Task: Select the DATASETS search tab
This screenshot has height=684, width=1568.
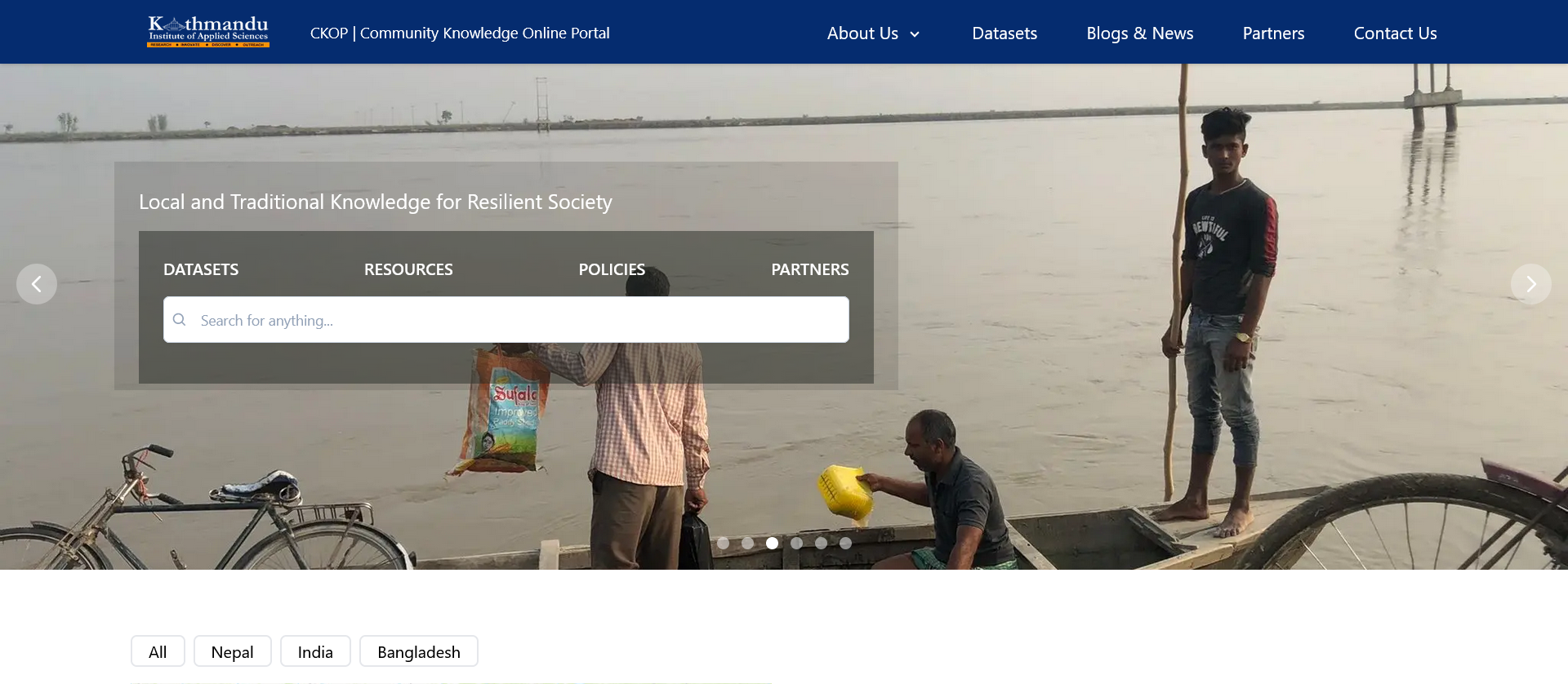Action: coord(201,269)
